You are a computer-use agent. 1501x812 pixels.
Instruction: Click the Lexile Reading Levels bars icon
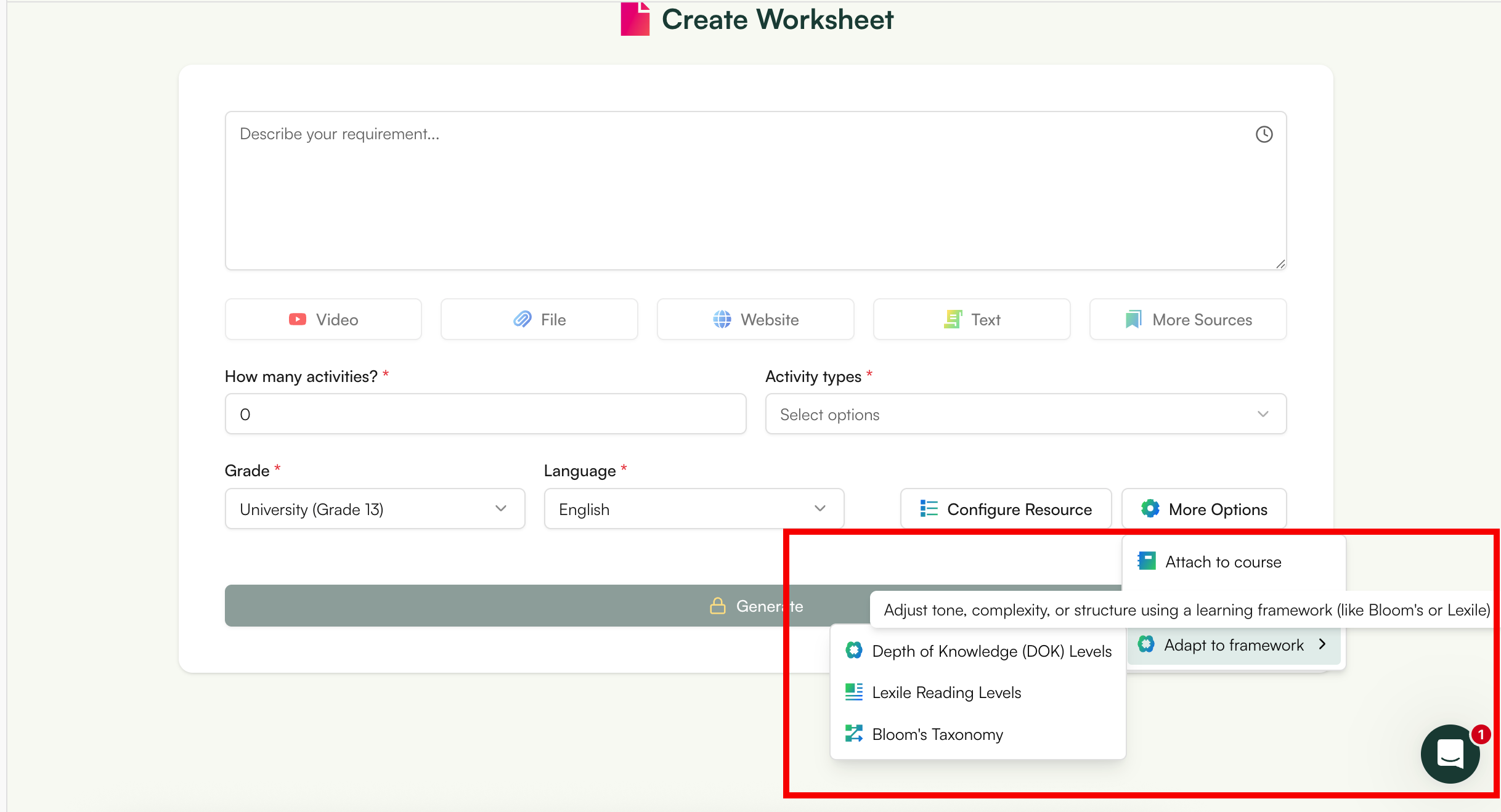[853, 692]
